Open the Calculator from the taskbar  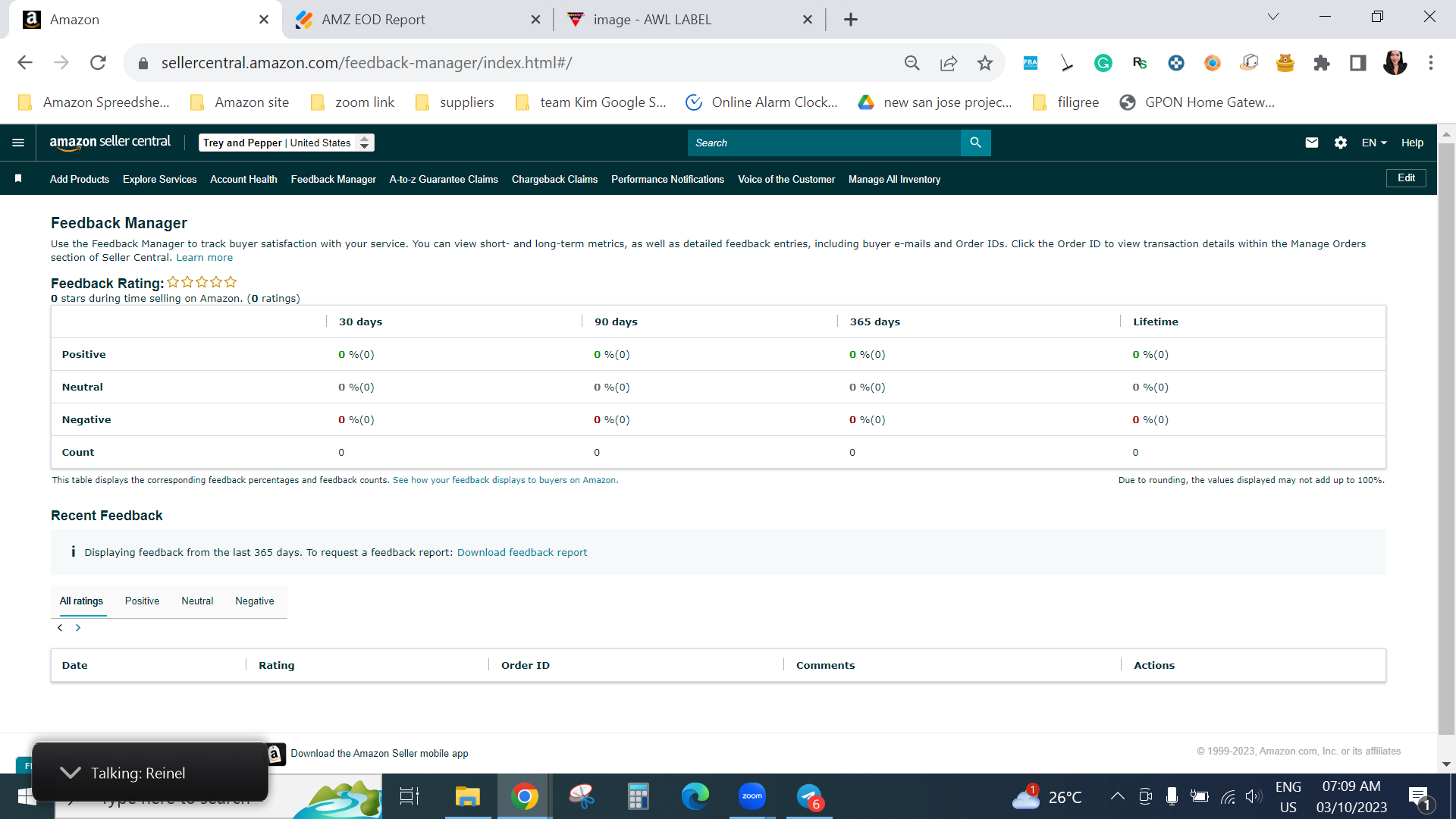(639, 796)
